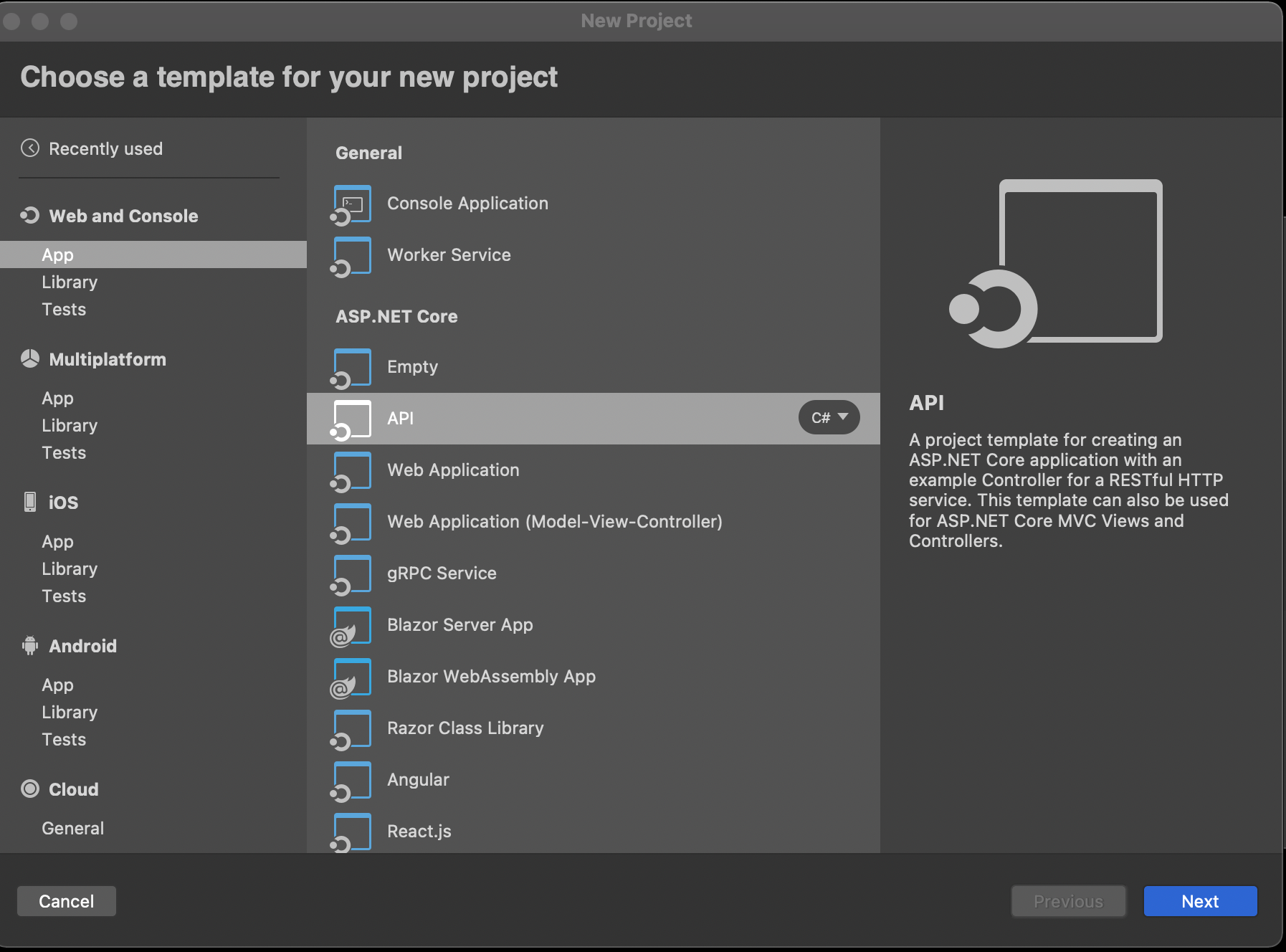Open the C# language dropdown
The image size is (1286, 952).
pyautogui.click(x=829, y=417)
